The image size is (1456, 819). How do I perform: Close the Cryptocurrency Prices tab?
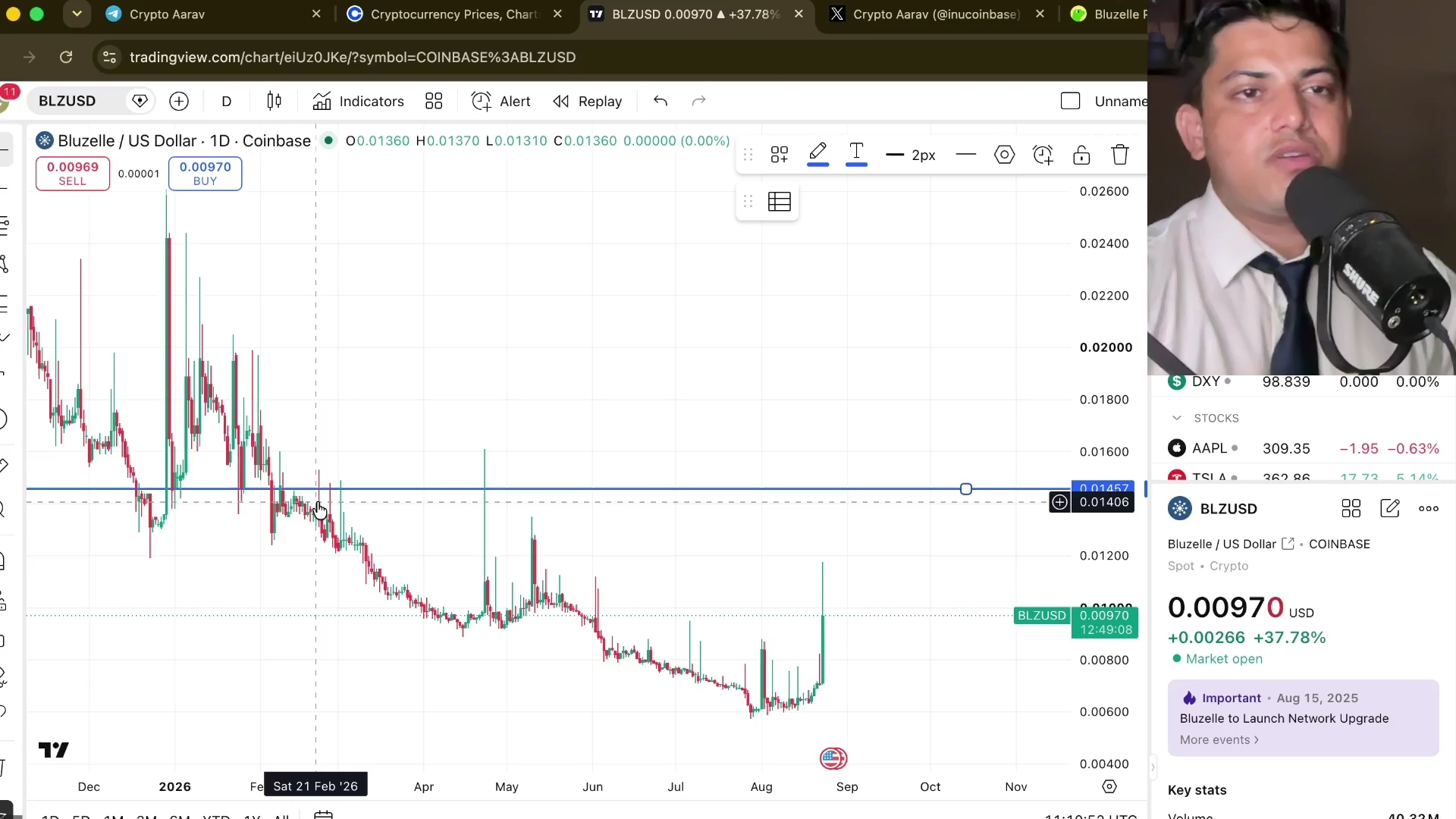558,14
